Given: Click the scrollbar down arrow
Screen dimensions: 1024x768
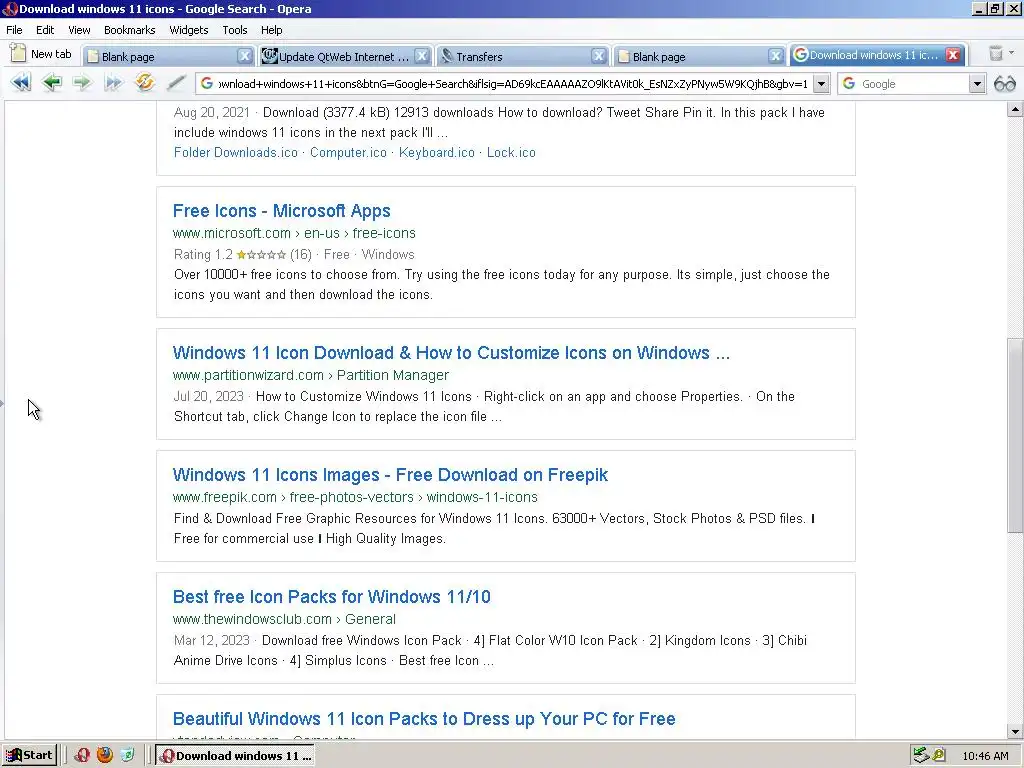Looking at the screenshot, I should (1015, 731).
